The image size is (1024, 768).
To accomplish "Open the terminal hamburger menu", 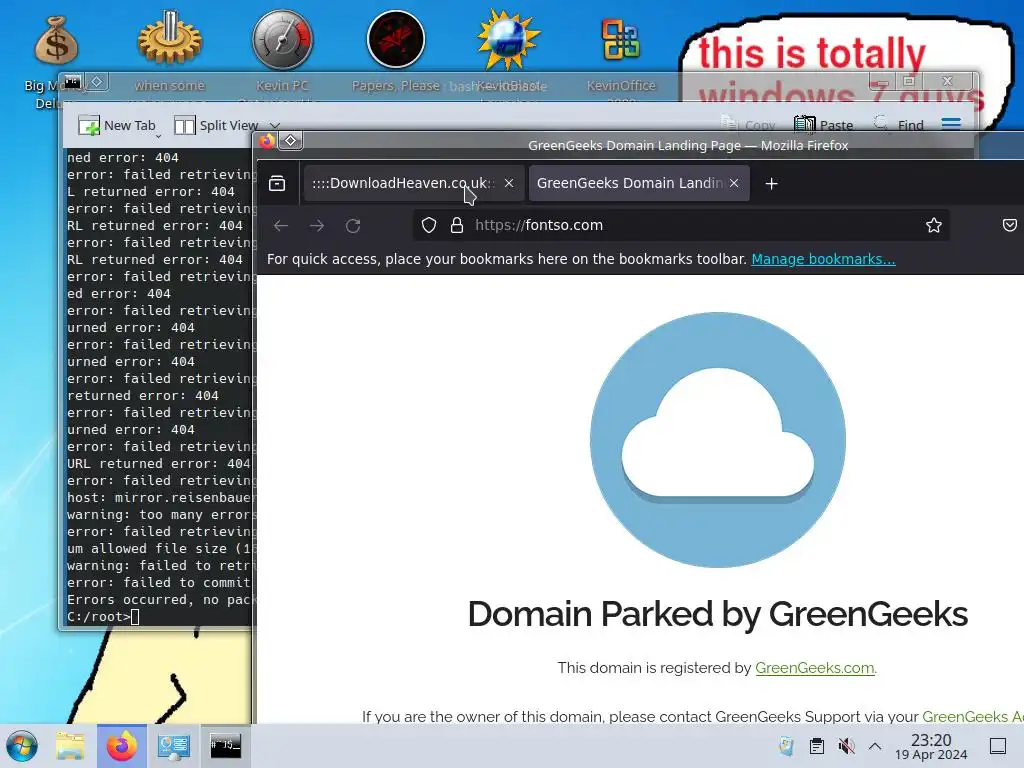I will pyautogui.click(x=951, y=124).
